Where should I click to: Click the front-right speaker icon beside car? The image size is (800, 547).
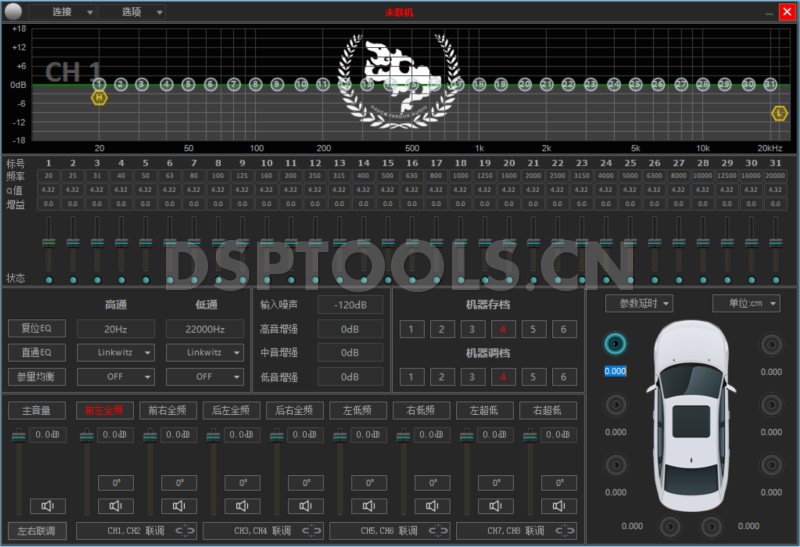(x=770, y=344)
